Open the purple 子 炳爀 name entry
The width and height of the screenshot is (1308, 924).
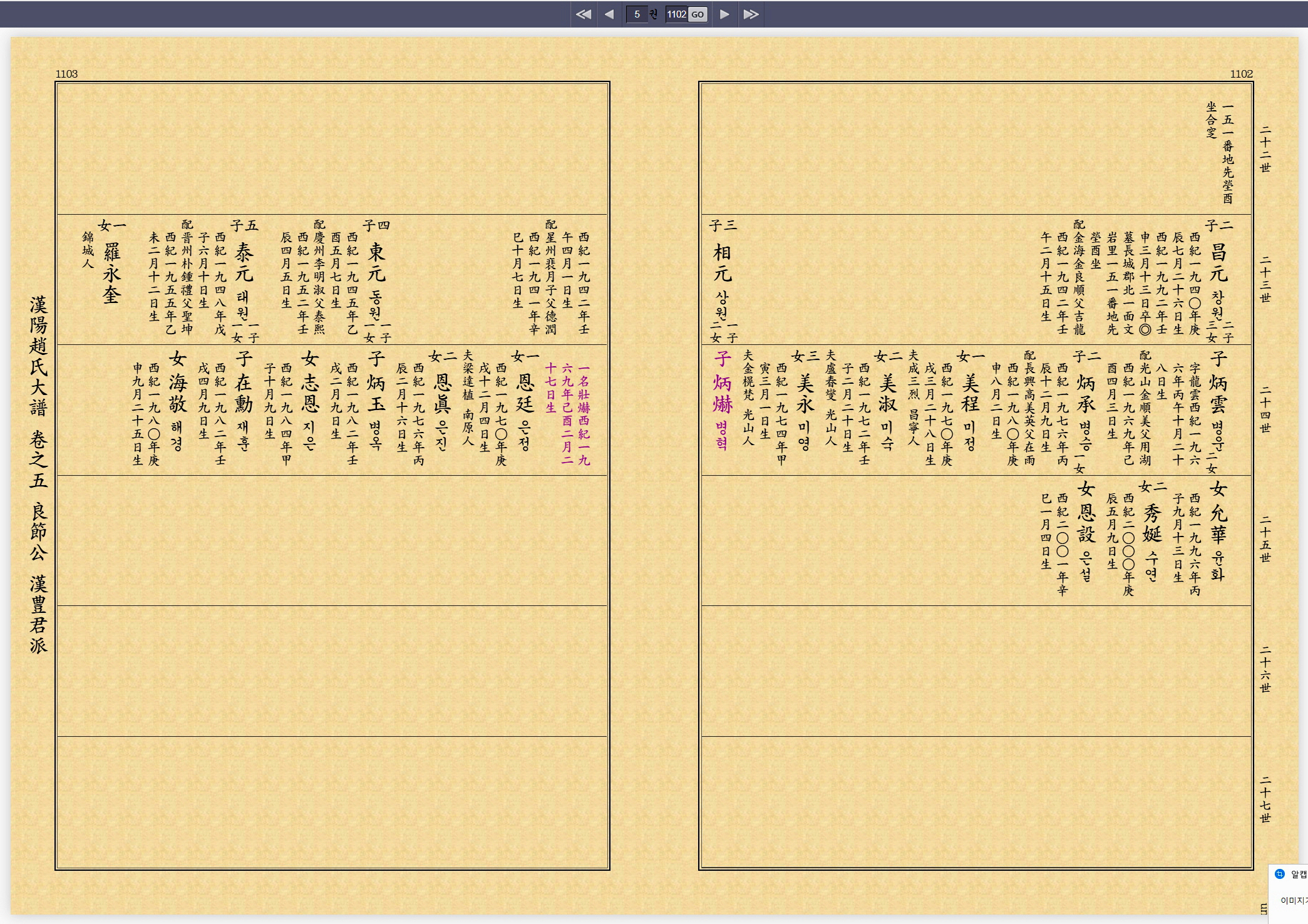[x=723, y=393]
